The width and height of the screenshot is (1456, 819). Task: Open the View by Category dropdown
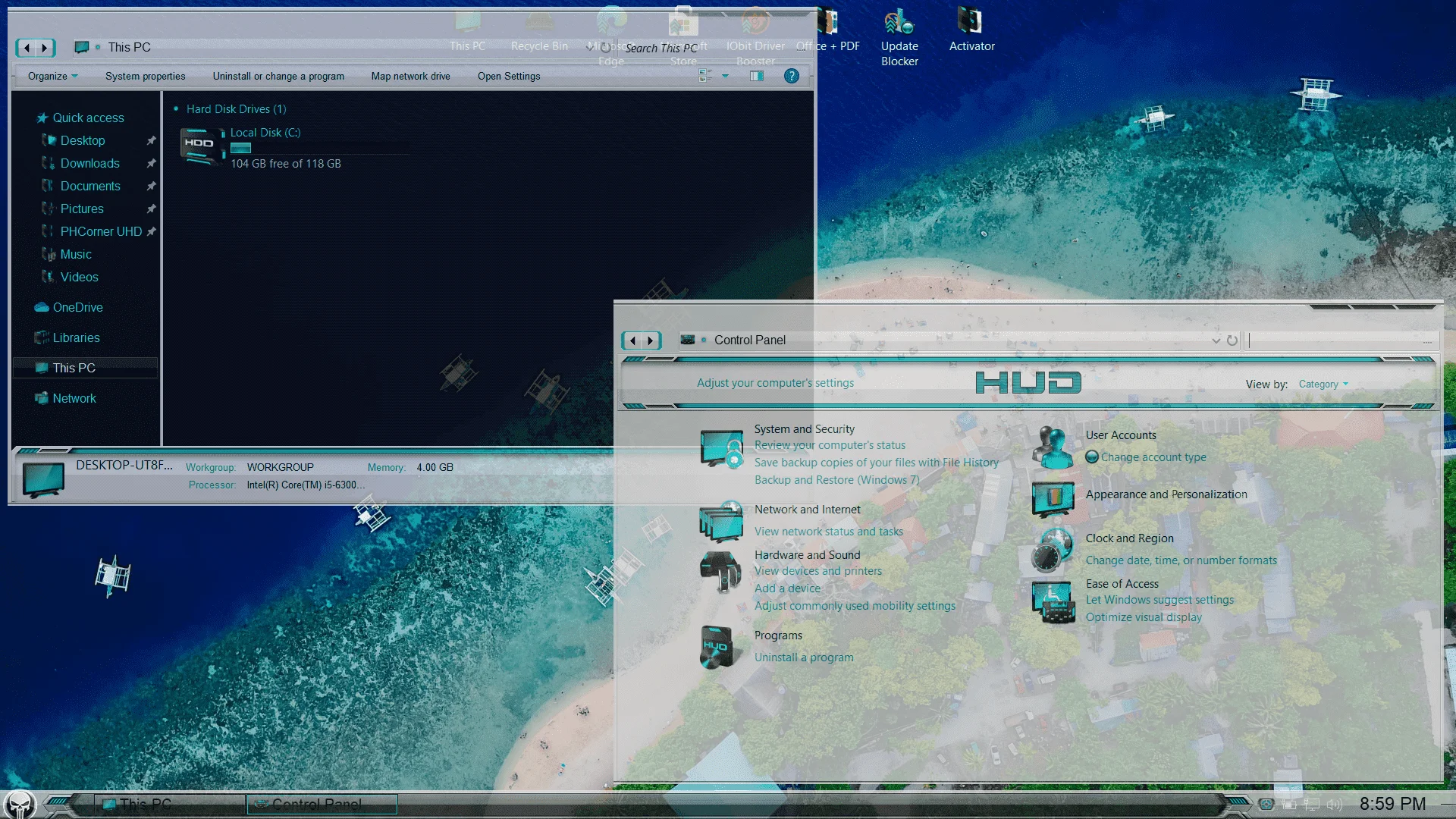pos(1323,384)
